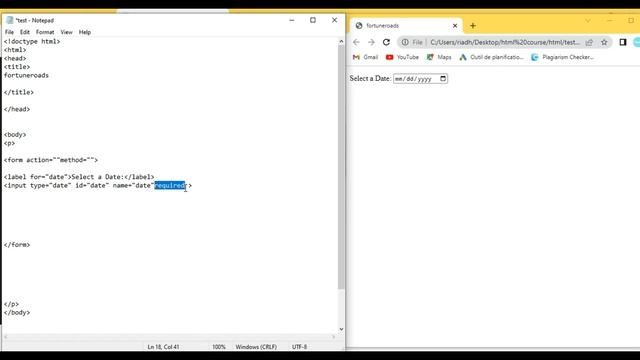Reload the browser page
Screen dimensions: 640x360
click(386, 42)
